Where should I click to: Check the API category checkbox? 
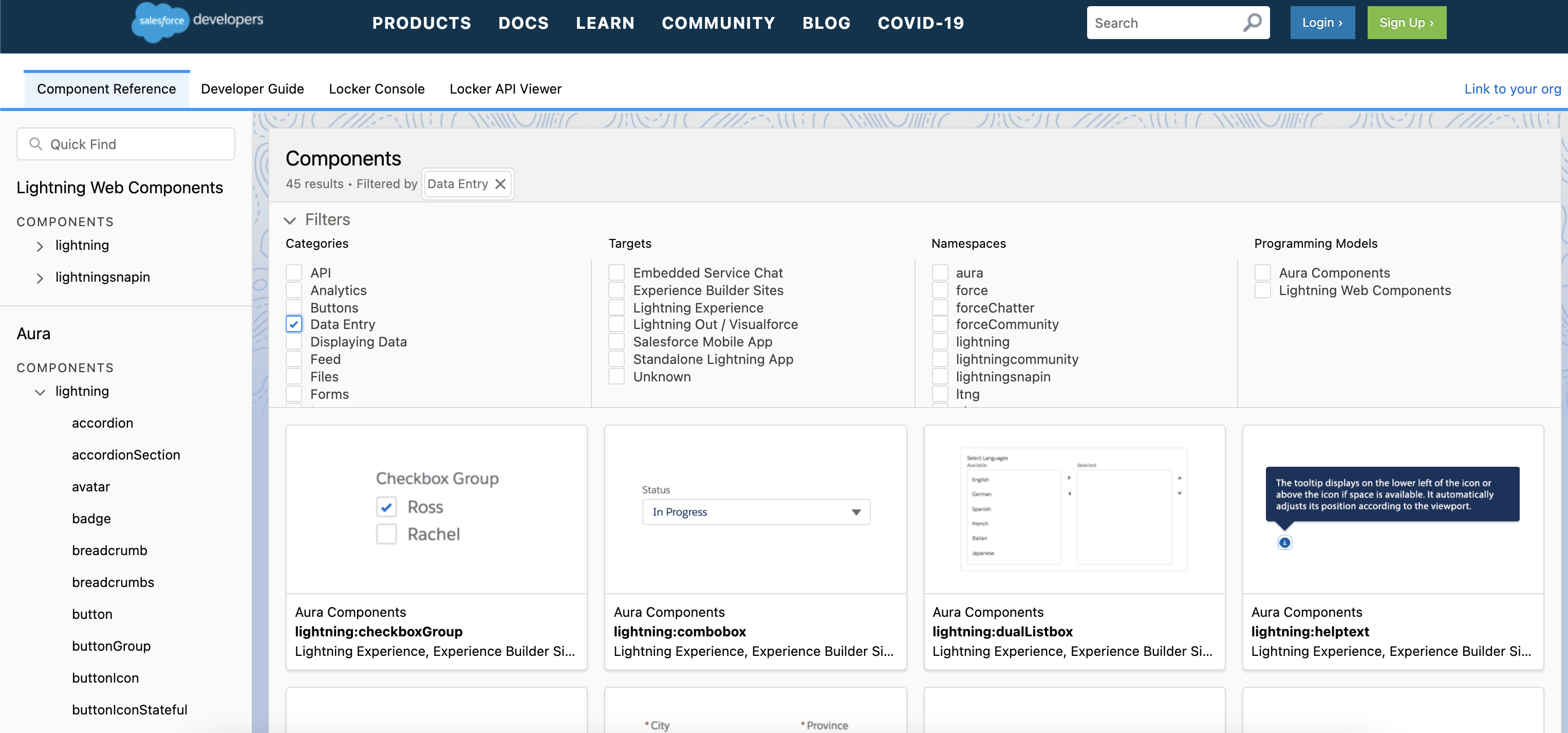[x=294, y=273]
